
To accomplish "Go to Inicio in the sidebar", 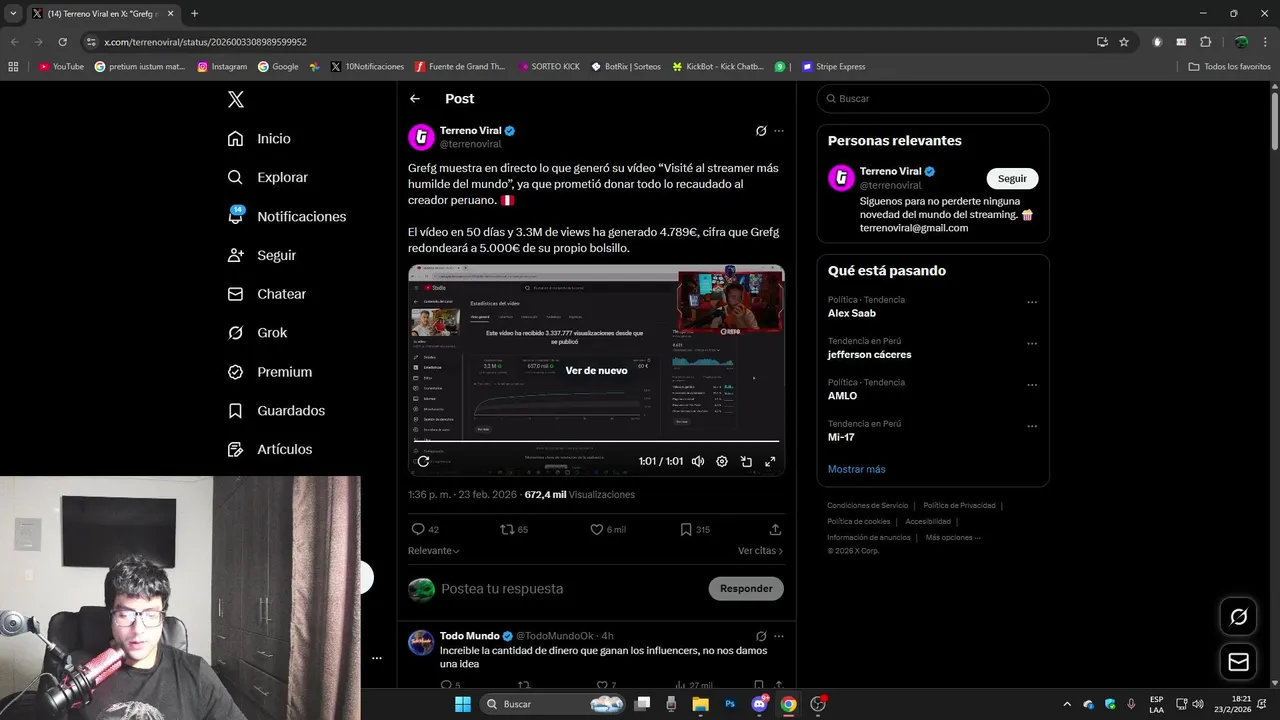I will click(x=259, y=139).
